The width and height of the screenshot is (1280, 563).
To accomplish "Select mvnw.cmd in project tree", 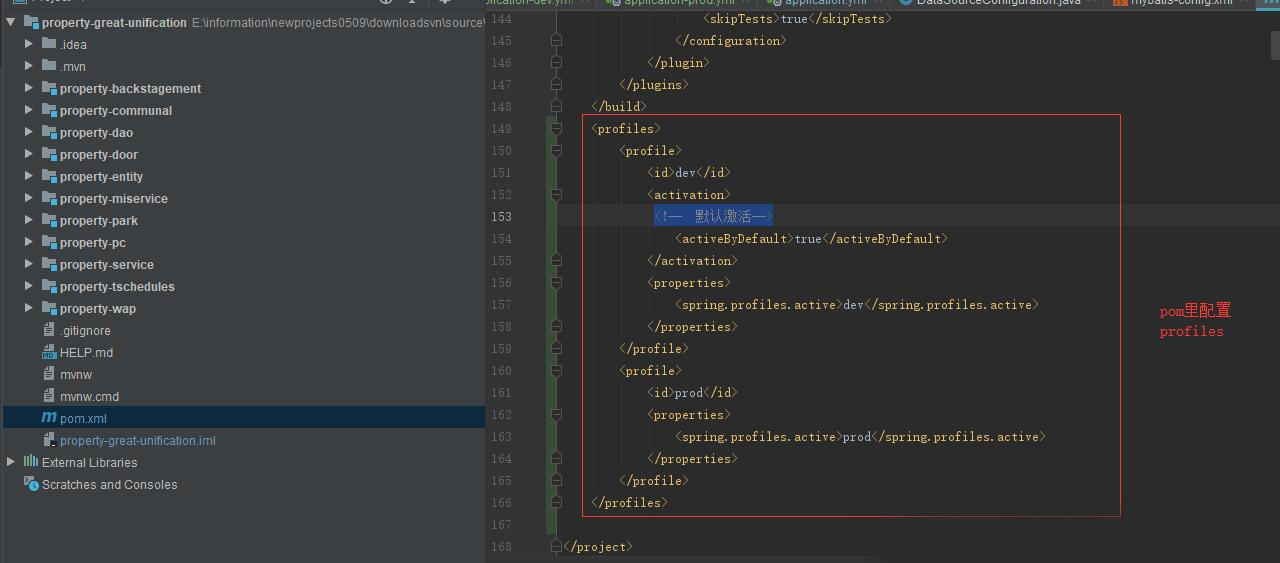I will click(x=89, y=396).
